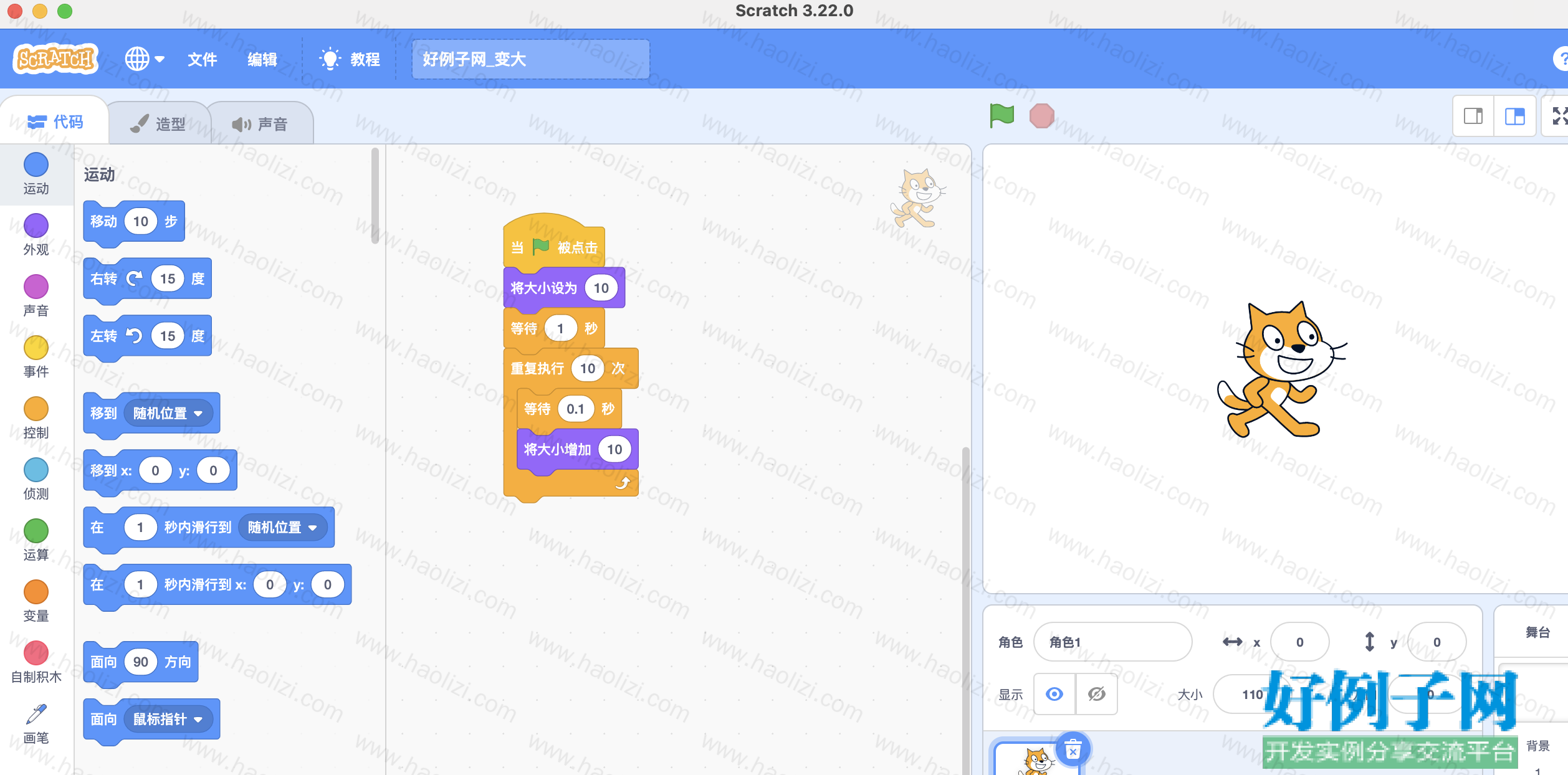The image size is (1568, 775).
Task: Click the sprite name field 角色1
Action: pyautogui.click(x=1112, y=642)
